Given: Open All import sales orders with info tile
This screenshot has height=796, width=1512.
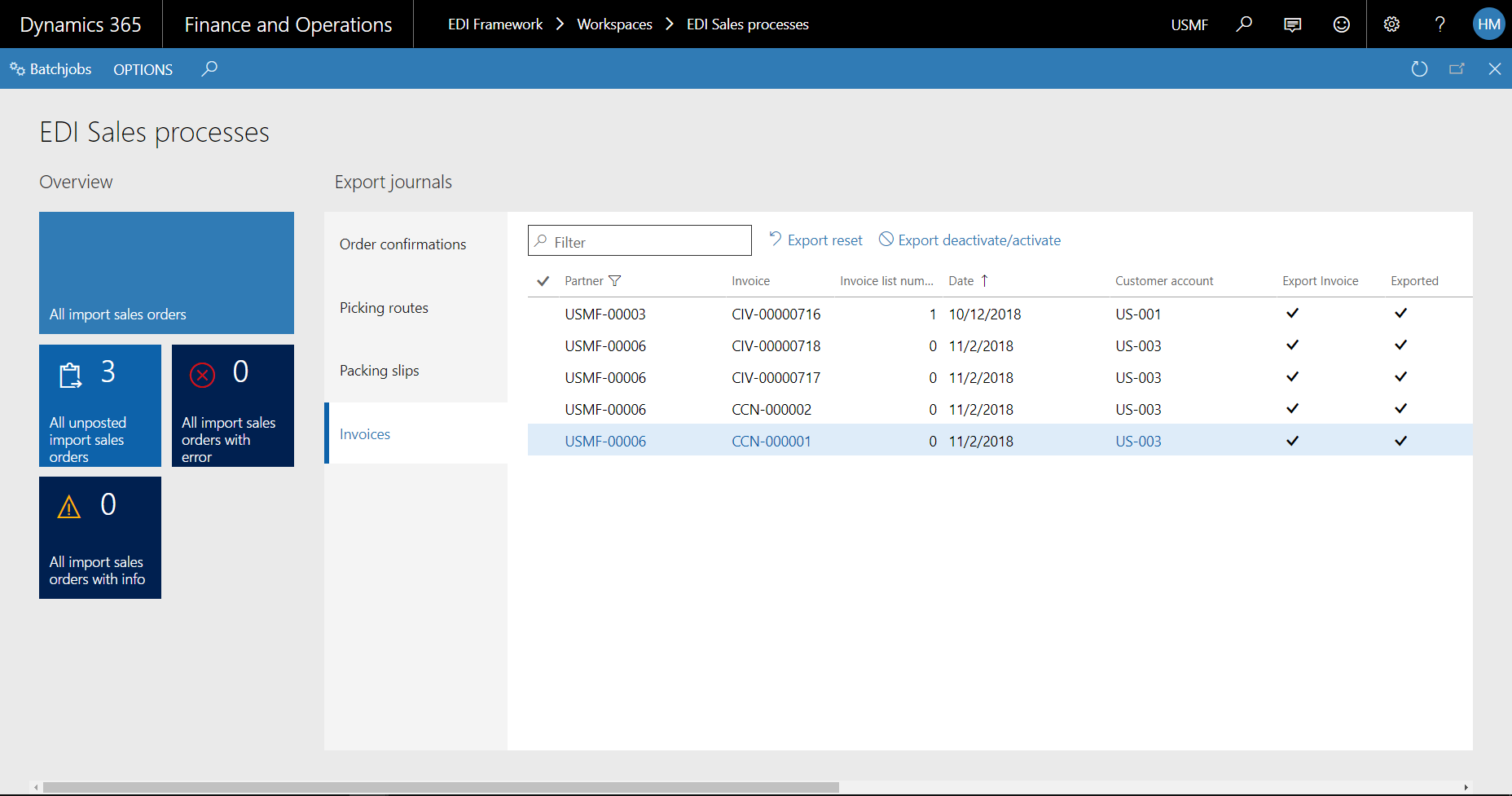Looking at the screenshot, I should pyautogui.click(x=100, y=538).
